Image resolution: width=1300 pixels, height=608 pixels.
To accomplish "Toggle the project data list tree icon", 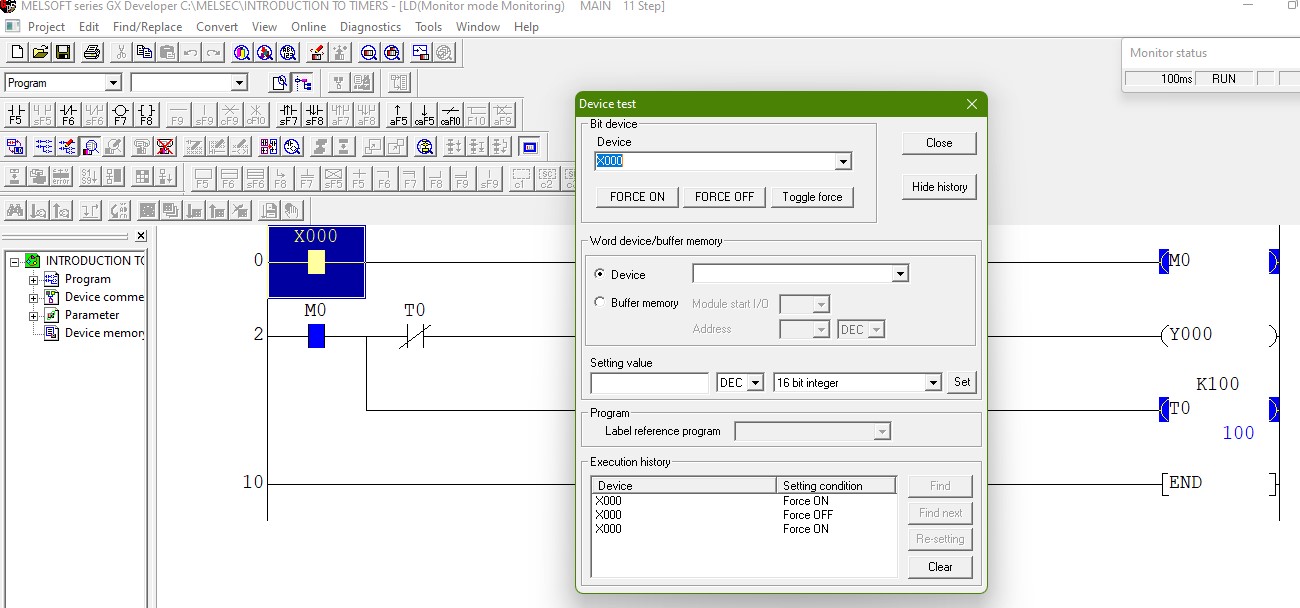I will click(304, 83).
